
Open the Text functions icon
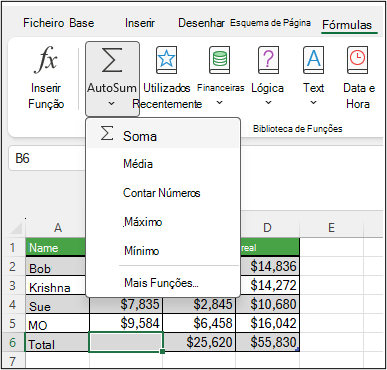pyautogui.click(x=313, y=60)
